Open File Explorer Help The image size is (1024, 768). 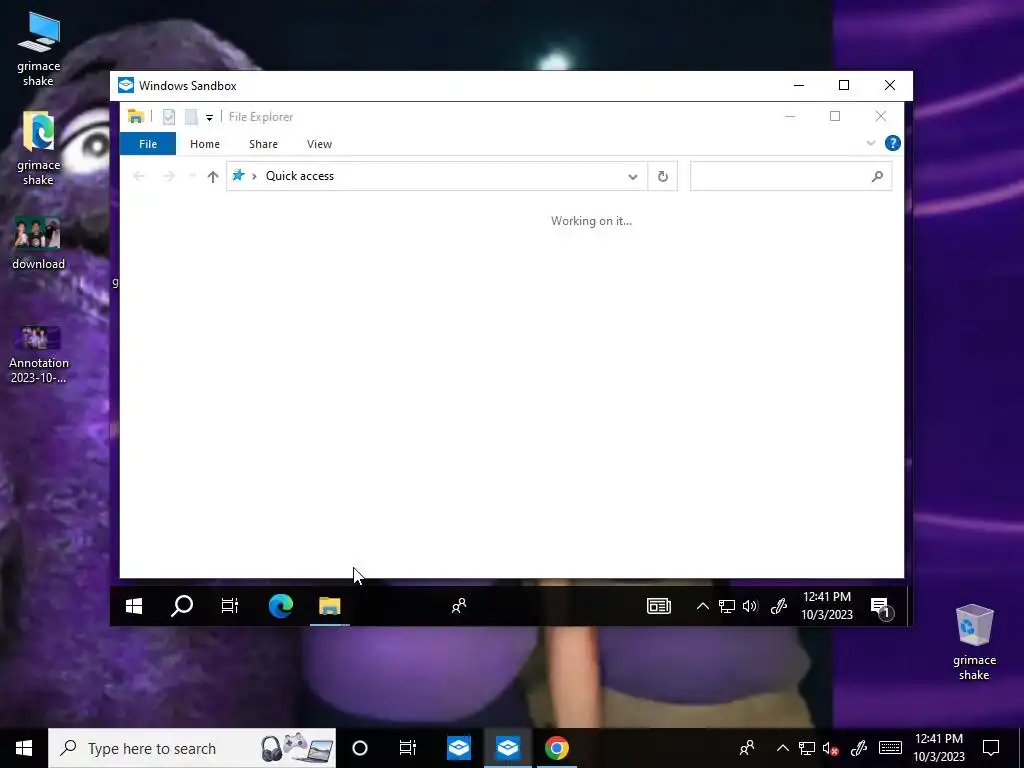click(892, 143)
